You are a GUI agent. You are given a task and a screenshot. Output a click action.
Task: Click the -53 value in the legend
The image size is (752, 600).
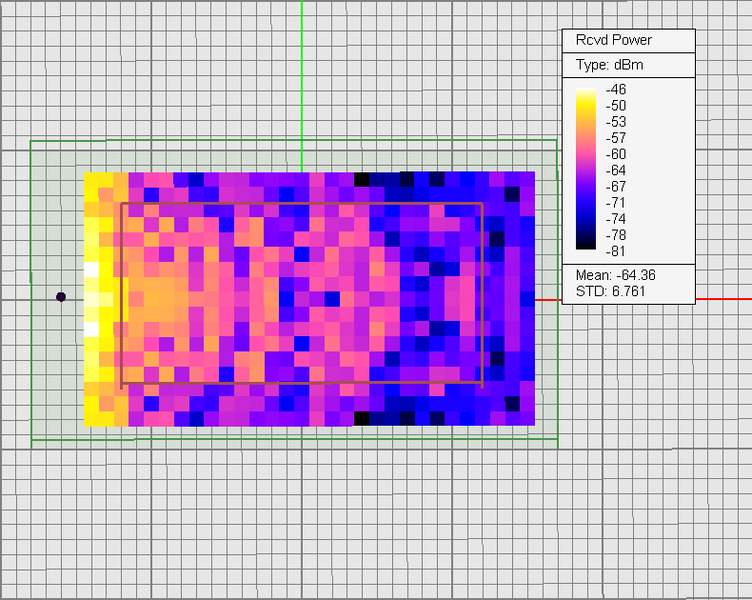tap(616, 122)
